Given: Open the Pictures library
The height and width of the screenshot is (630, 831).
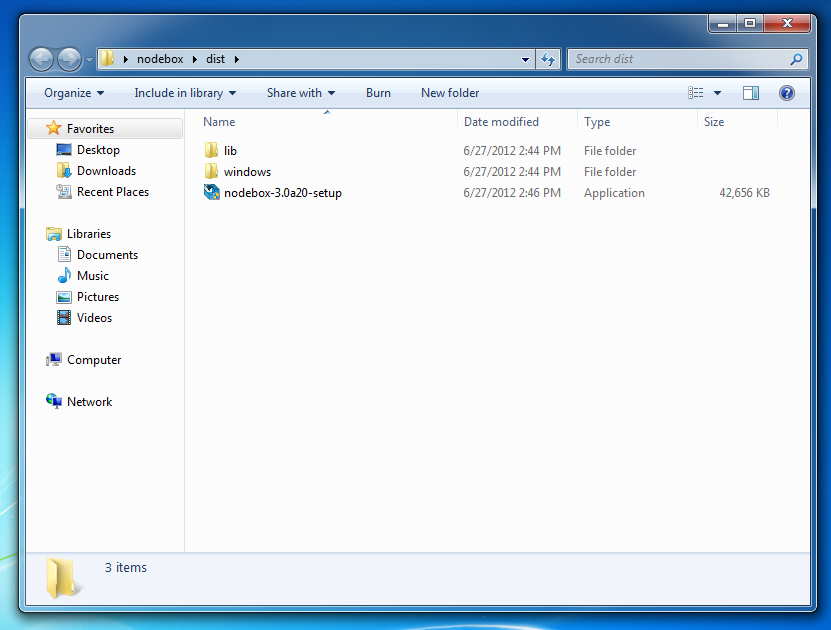Looking at the screenshot, I should (x=98, y=297).
